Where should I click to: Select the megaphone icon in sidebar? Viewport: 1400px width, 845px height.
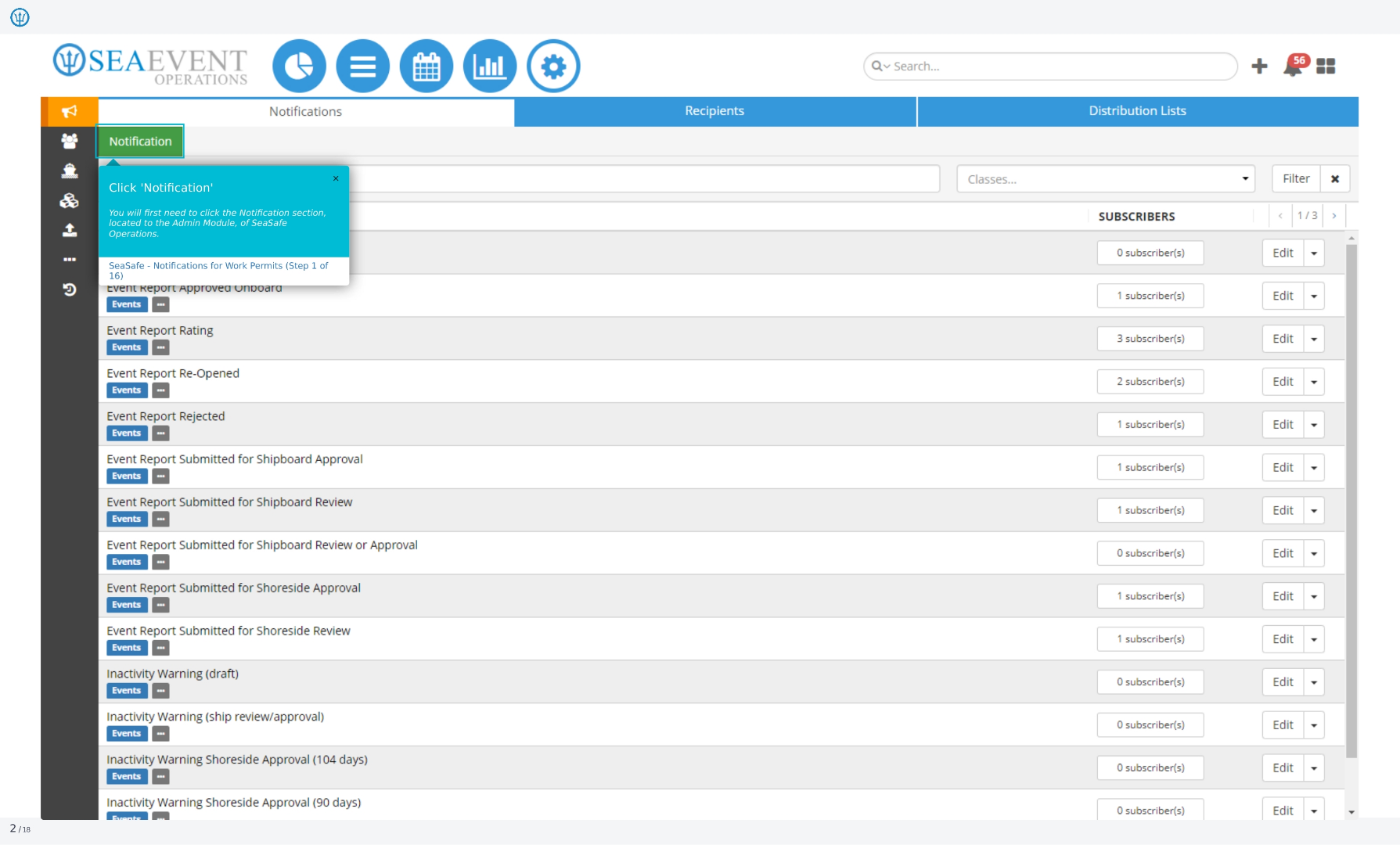[70, 111]
